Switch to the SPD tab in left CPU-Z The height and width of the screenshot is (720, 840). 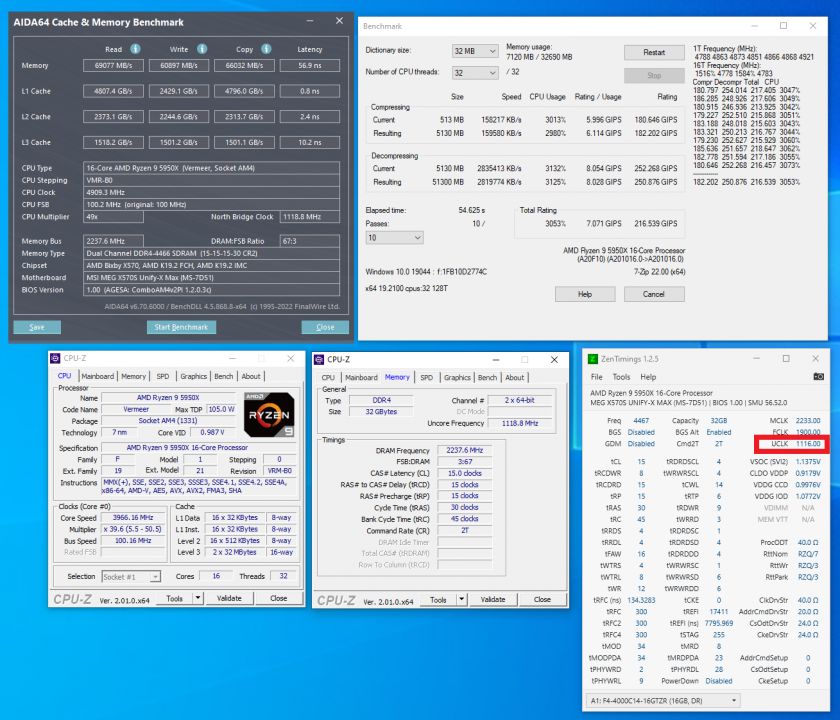[x=163, y=377]
